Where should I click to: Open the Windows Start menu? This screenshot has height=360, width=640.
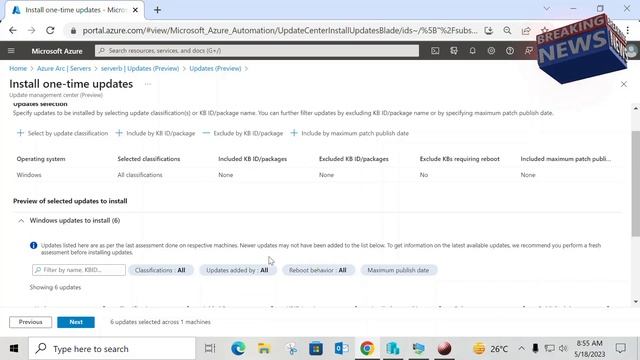coord(14,349)
